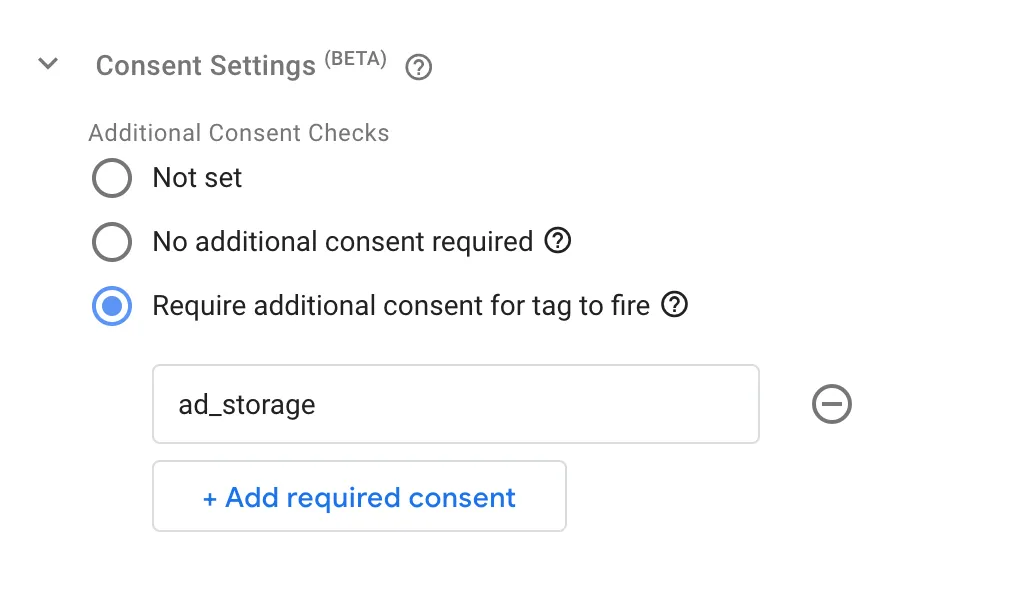Open help icon beside Consent Settings heading
Viewport: 1010px width, 598px height.
419,67
